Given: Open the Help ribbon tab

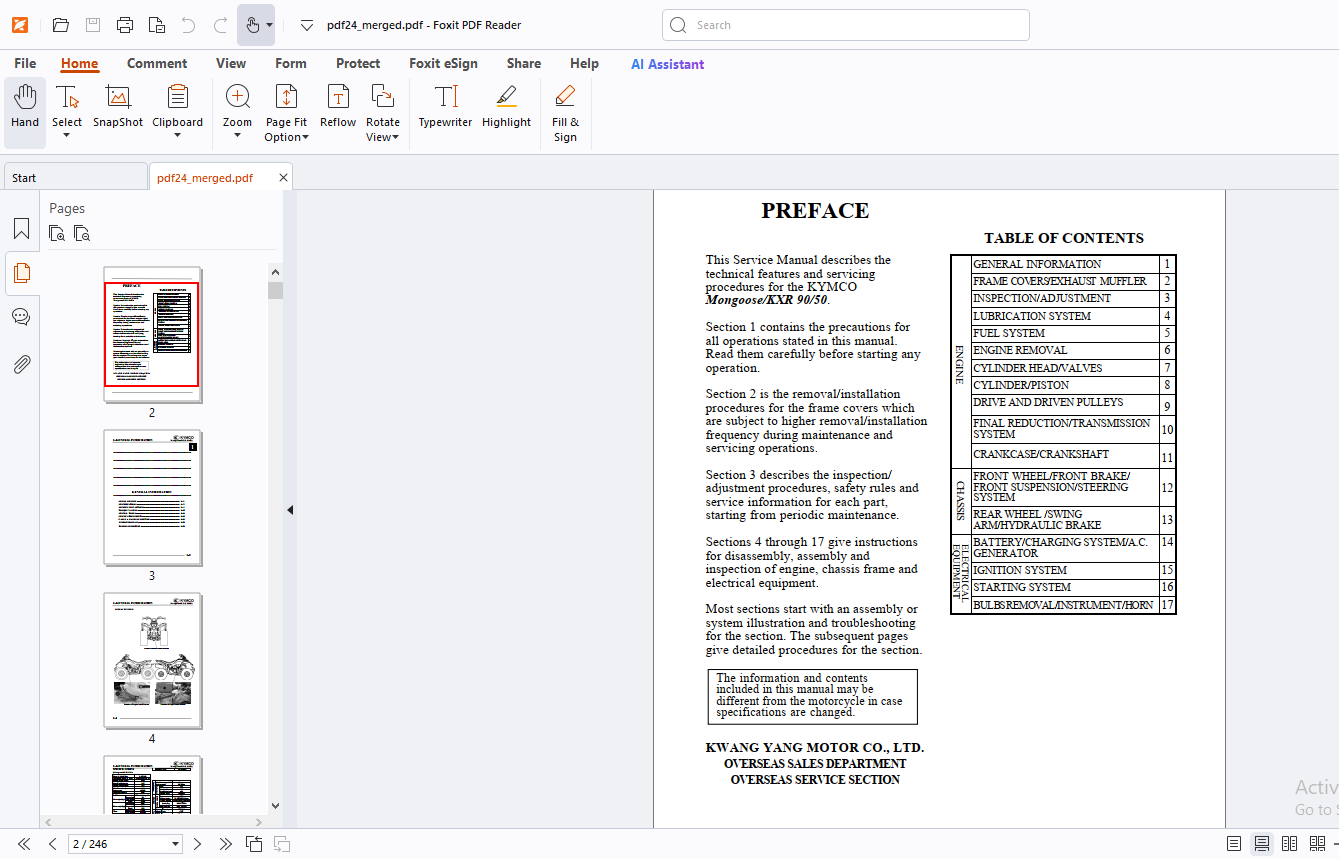Looking at the screenshot, I should pos(584,63).
